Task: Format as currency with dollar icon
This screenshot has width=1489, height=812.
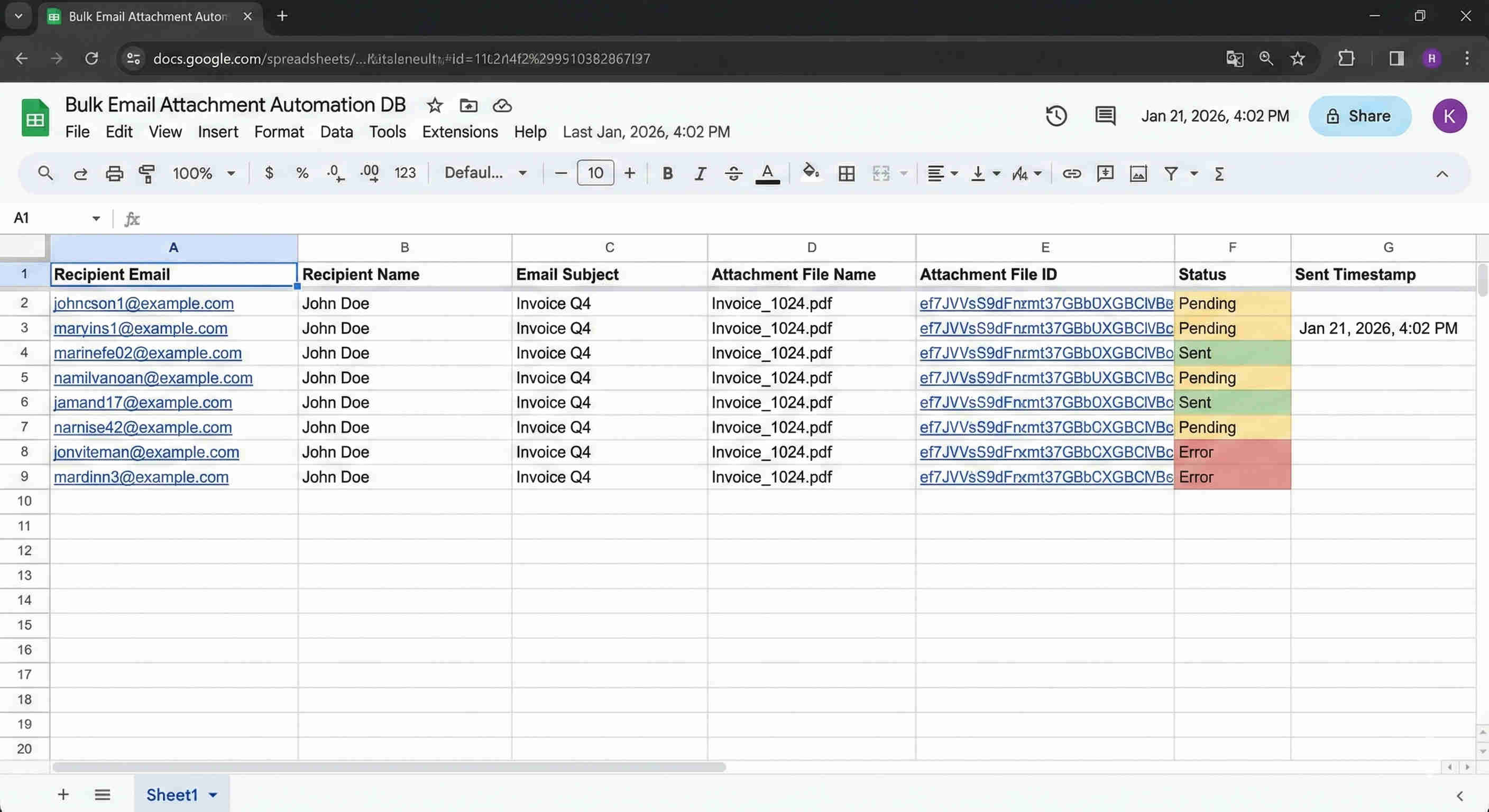Action: 269,173
